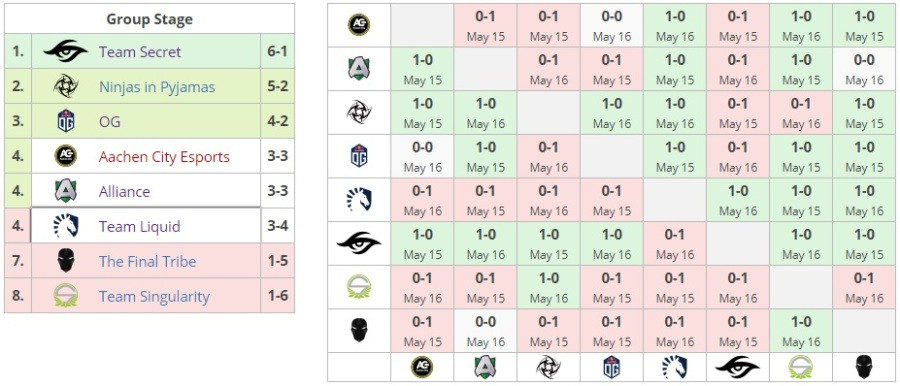This screenshot has height=386, width=900.
Task: Click Aachen City Esports logo in standings
Action: pyautogui.click(x=66, y=156)
